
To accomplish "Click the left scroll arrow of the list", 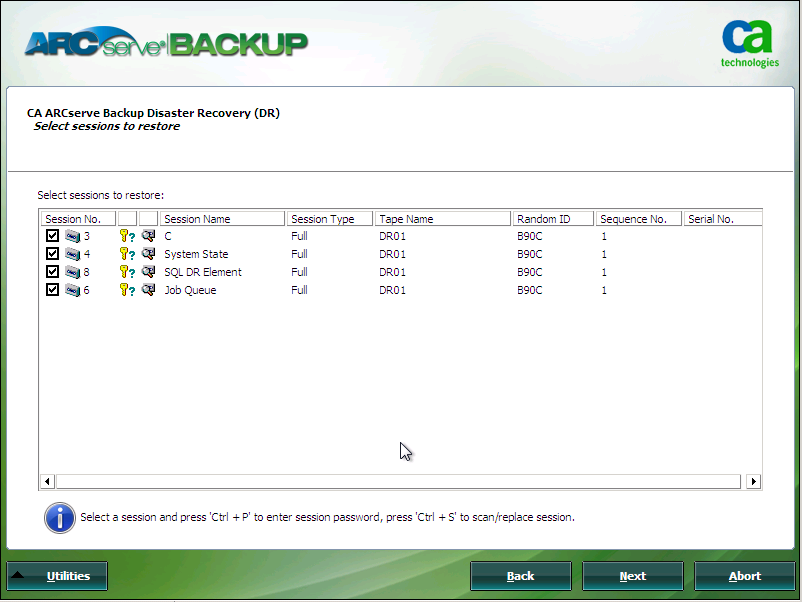I will pos(48,481).
